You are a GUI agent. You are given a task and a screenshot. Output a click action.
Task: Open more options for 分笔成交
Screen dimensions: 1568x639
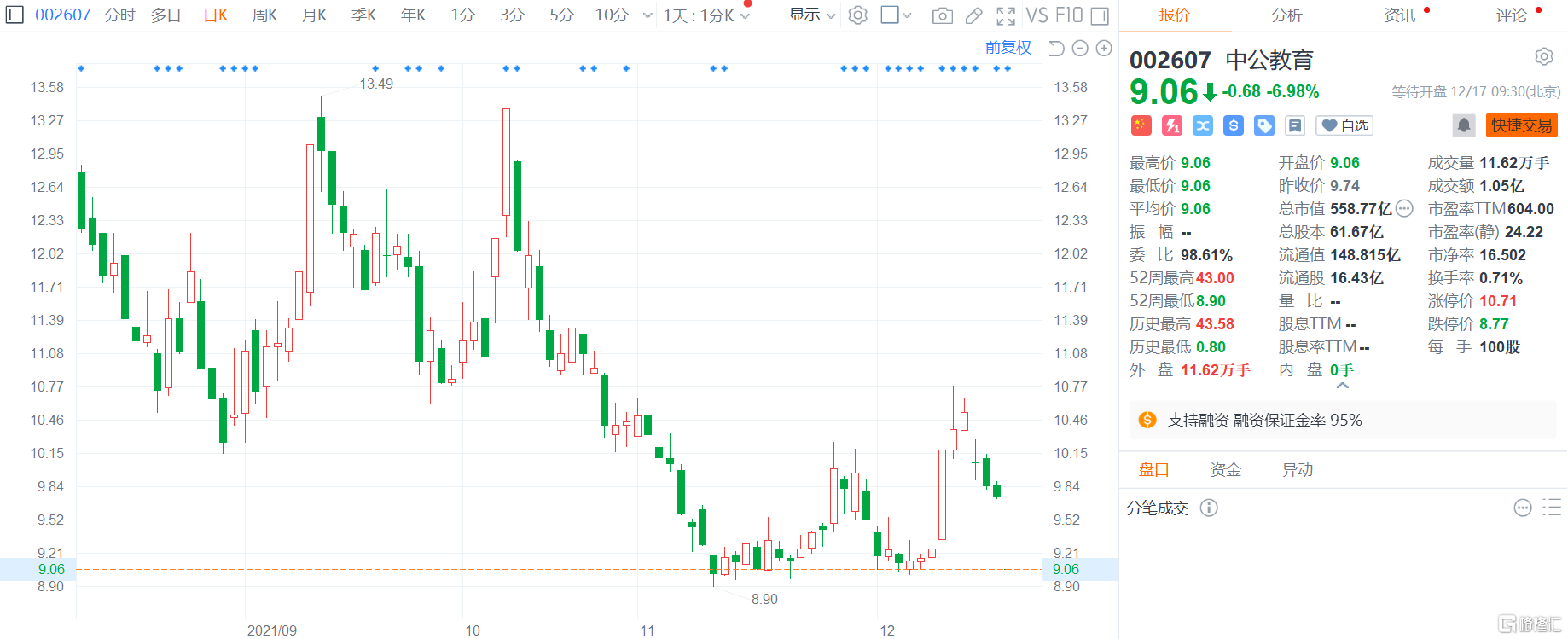[x=1523, y=508]
